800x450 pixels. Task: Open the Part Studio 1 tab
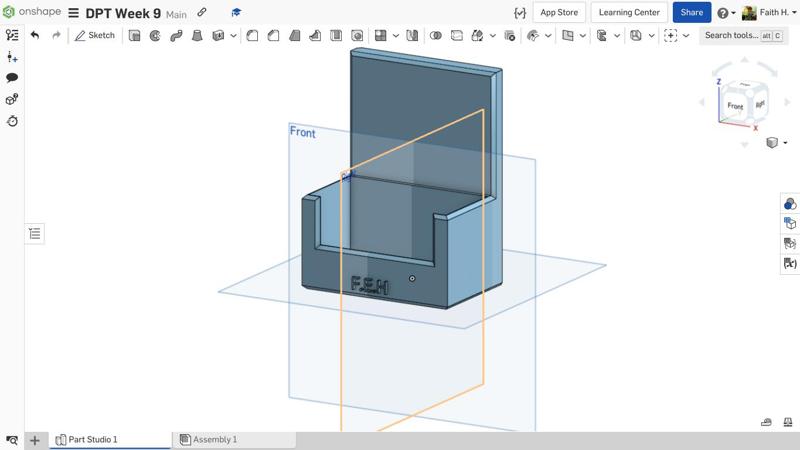pyautogui.click(x=92, y=439)
